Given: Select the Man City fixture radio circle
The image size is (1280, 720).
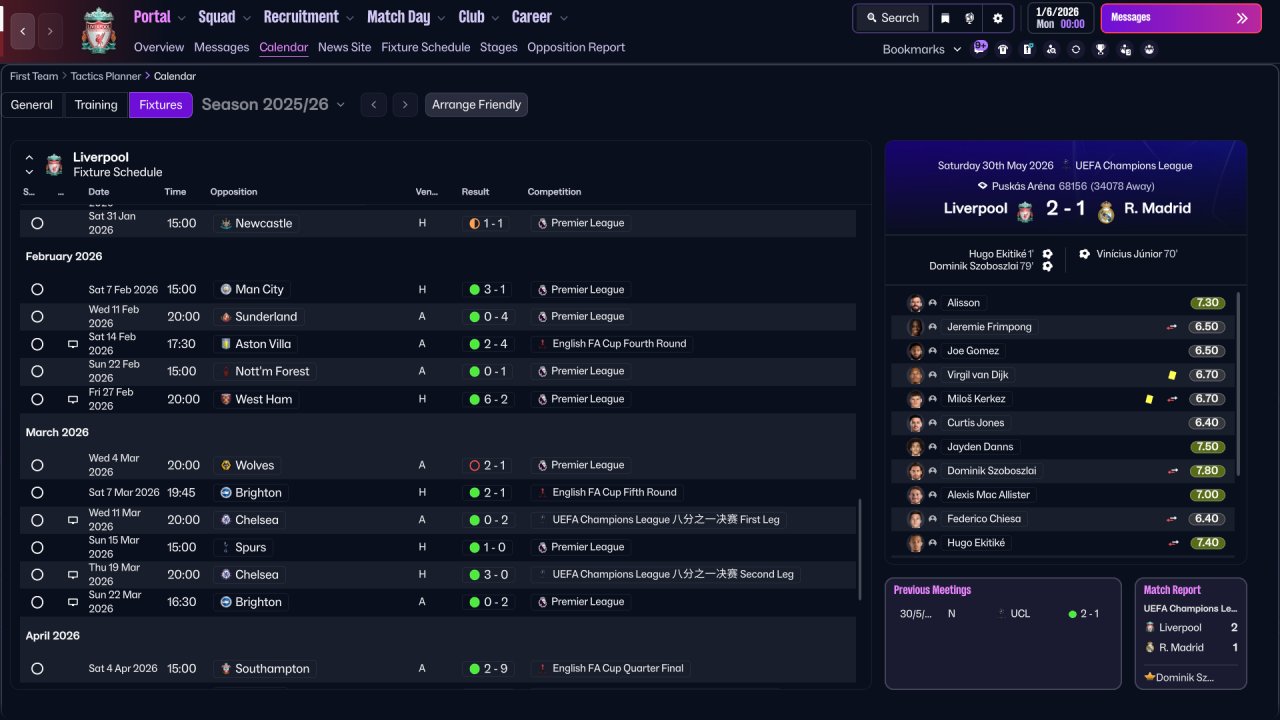Looking at the screenshot, I should pos(37,289).
